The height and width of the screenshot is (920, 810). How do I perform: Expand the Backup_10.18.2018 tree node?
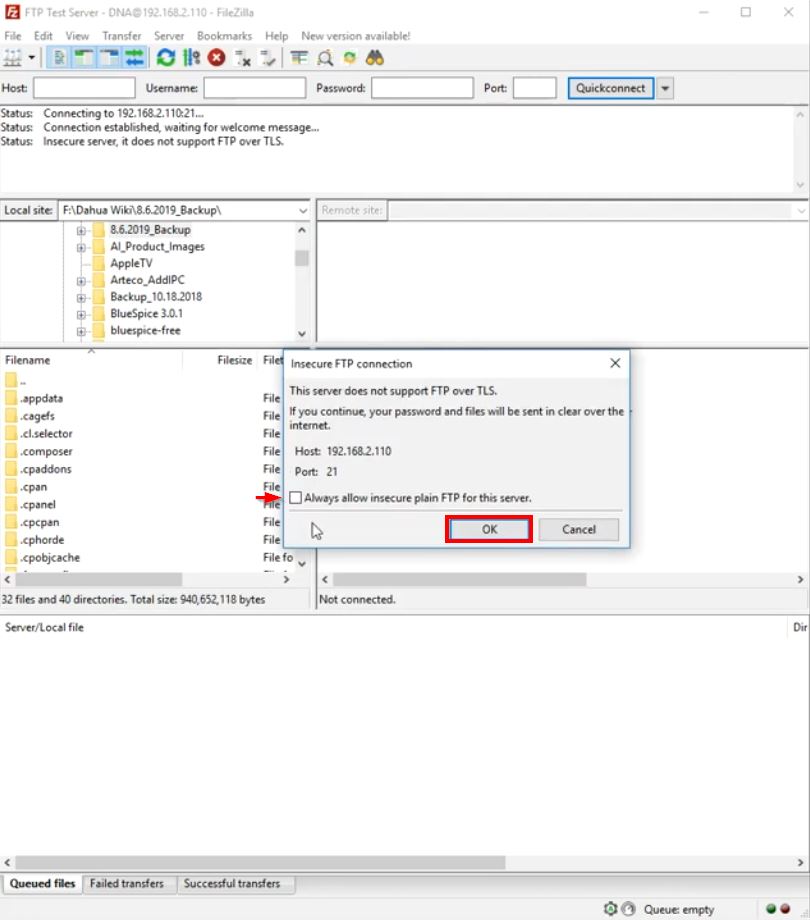pyautogui.click(x=81, y=298)
